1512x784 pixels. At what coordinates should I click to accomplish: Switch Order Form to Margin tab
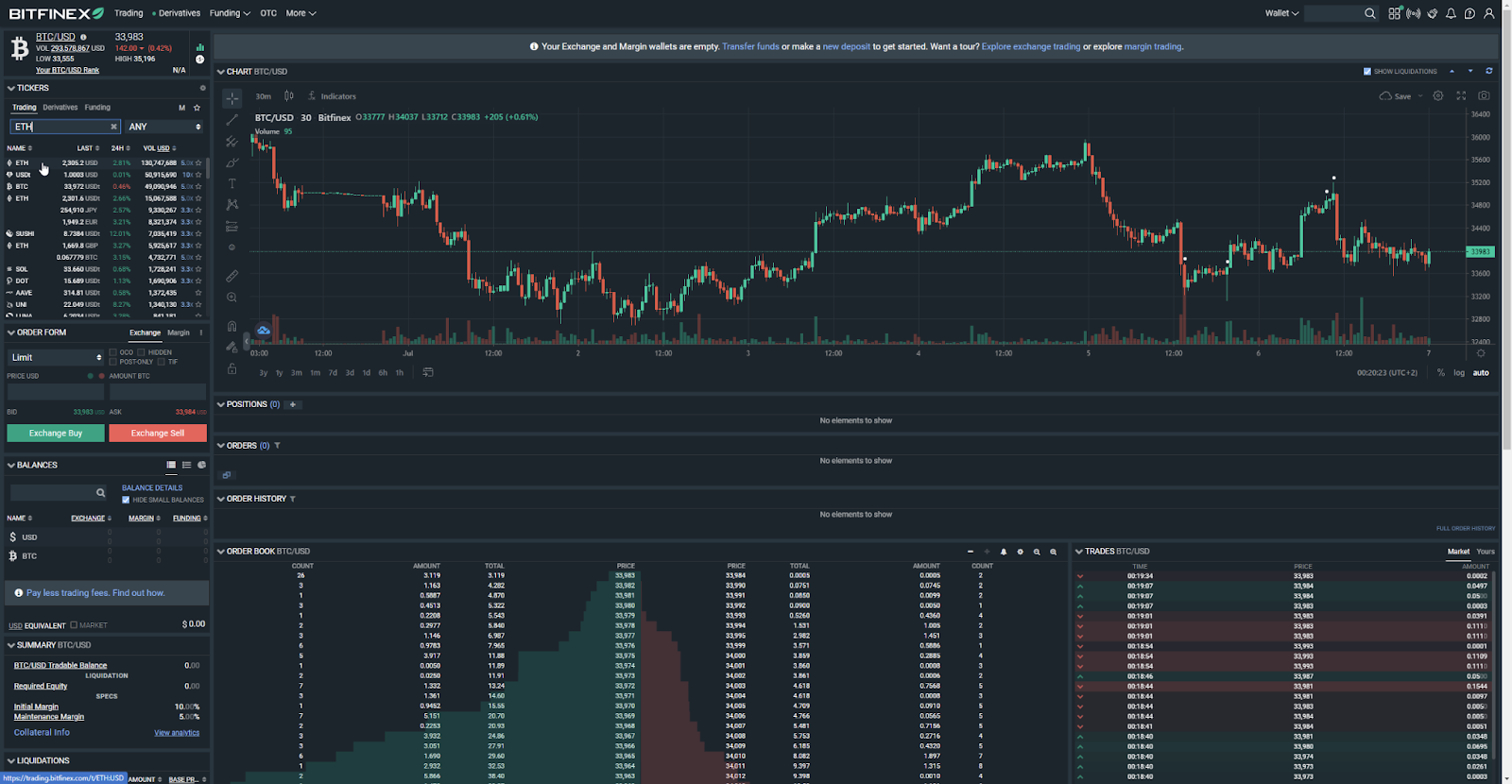coord(179,332)
